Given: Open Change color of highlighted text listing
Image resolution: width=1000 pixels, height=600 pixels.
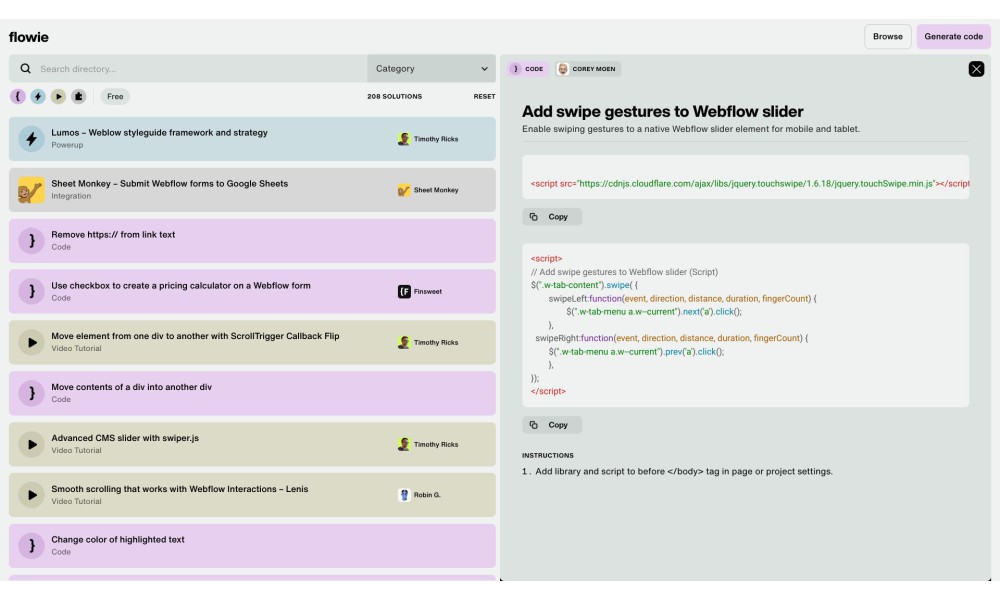Looking at the screenshot, I should tap(252, 546).
